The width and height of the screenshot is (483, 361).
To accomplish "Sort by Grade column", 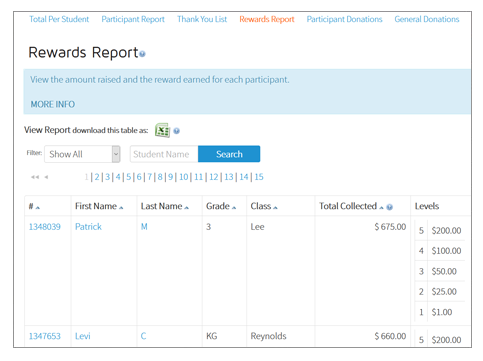I will click(x=221, y=206).
